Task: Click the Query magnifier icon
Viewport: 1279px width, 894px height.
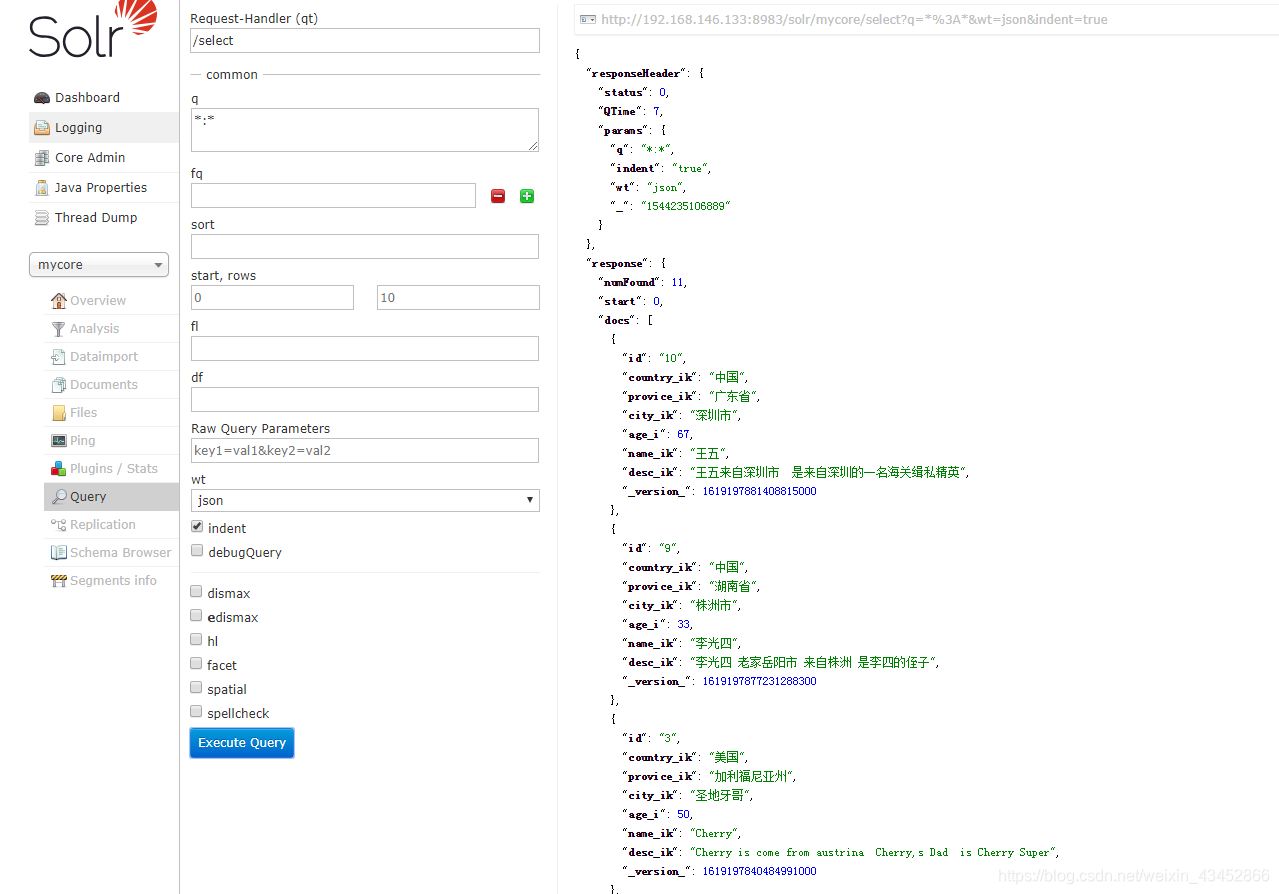Action: (59, 497)
